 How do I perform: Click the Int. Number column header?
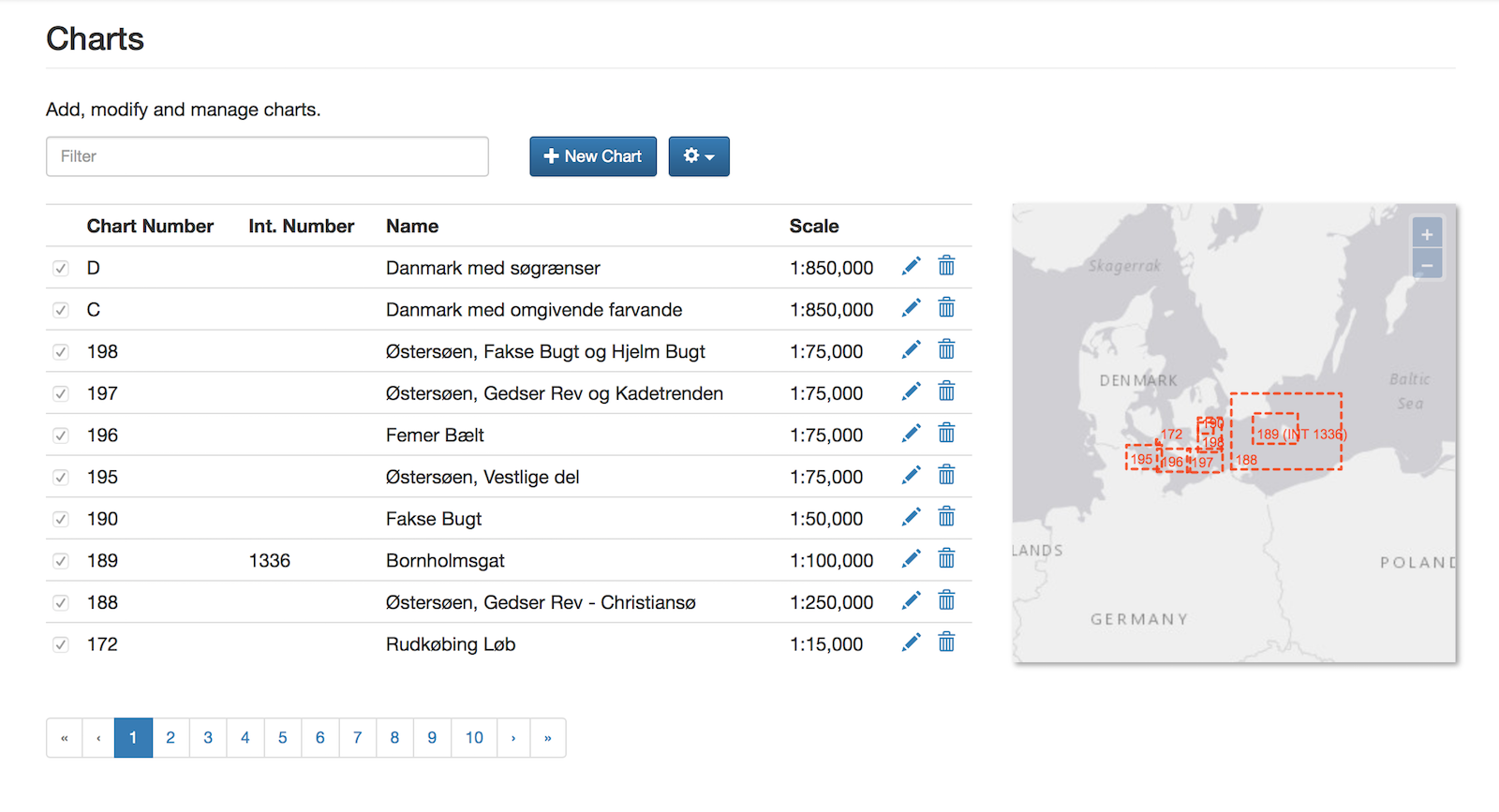coord(302,226)
